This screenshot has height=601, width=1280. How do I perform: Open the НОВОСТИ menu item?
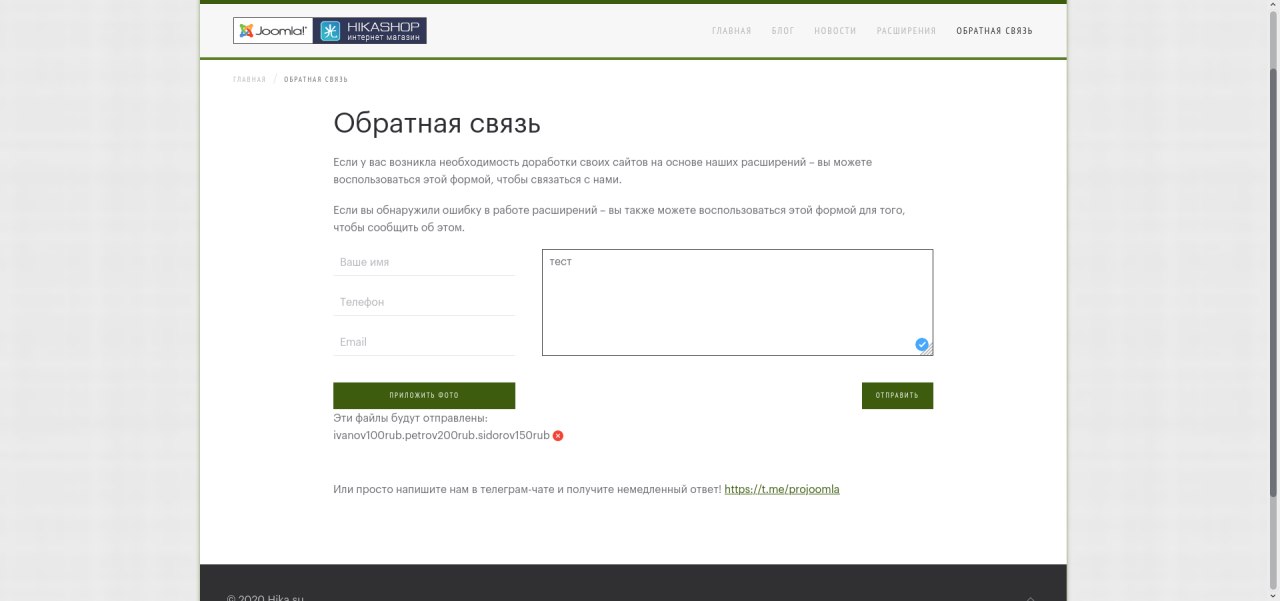[835, 31]
